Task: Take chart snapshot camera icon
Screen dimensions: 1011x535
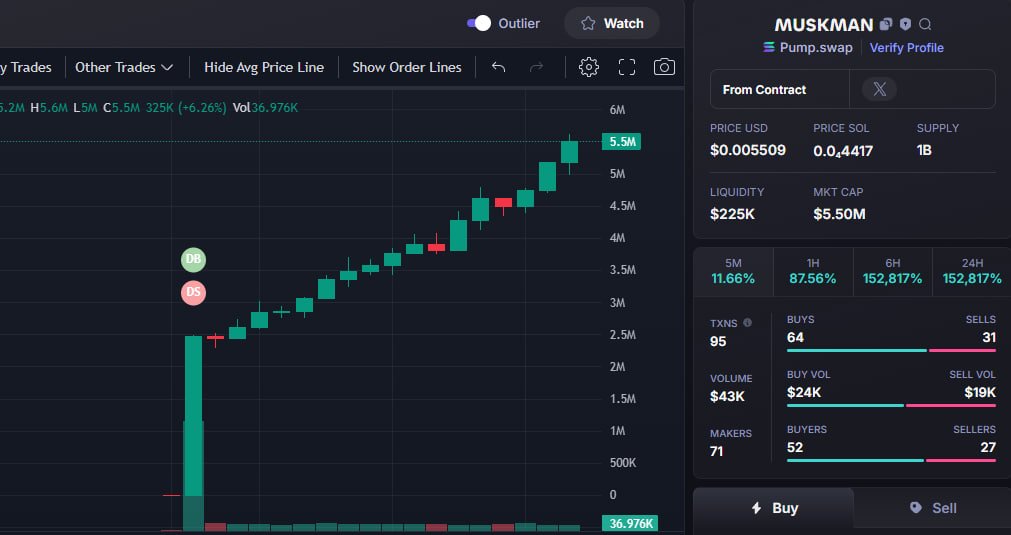Action: 664,67
